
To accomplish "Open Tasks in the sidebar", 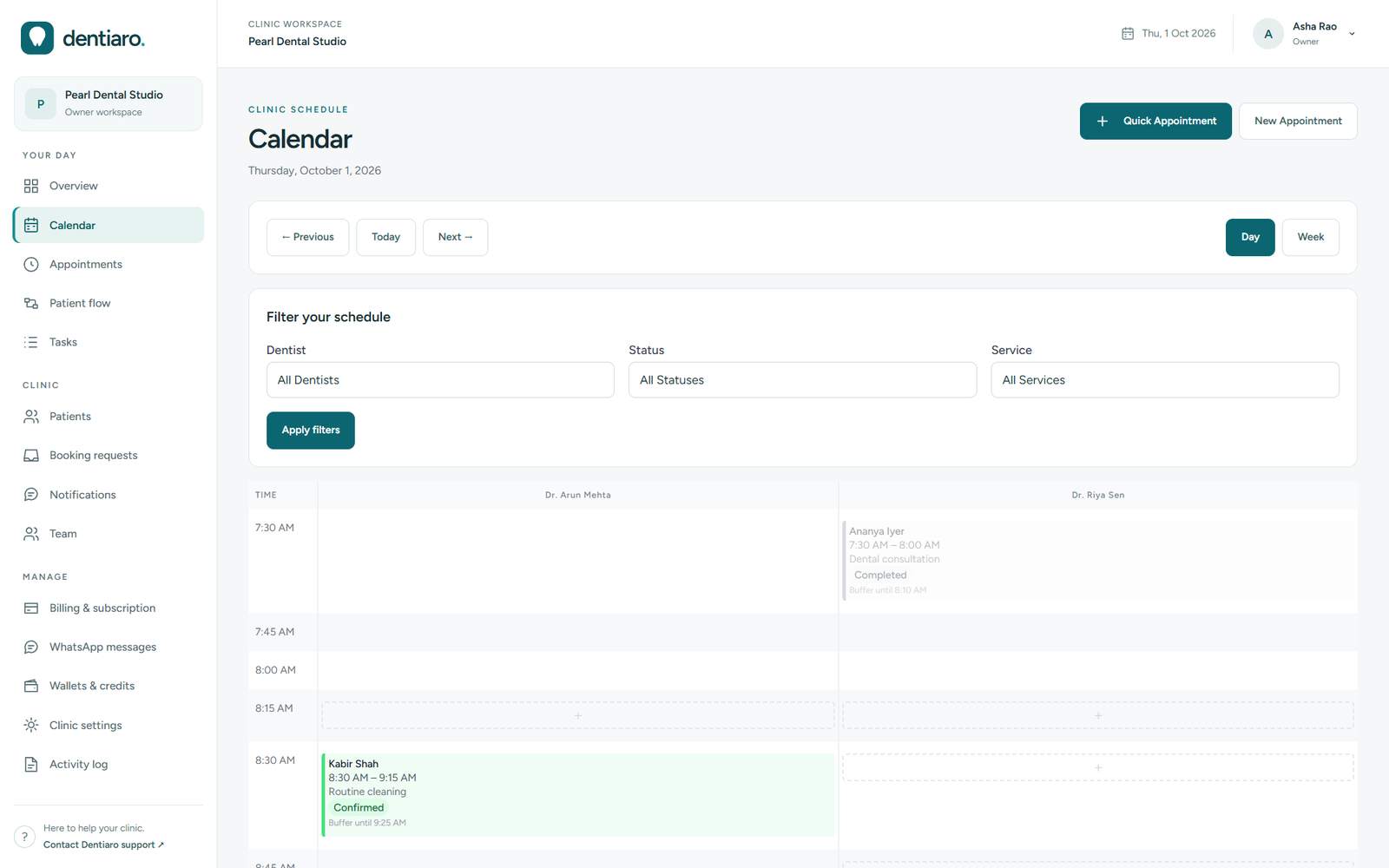I will point(109,342).
